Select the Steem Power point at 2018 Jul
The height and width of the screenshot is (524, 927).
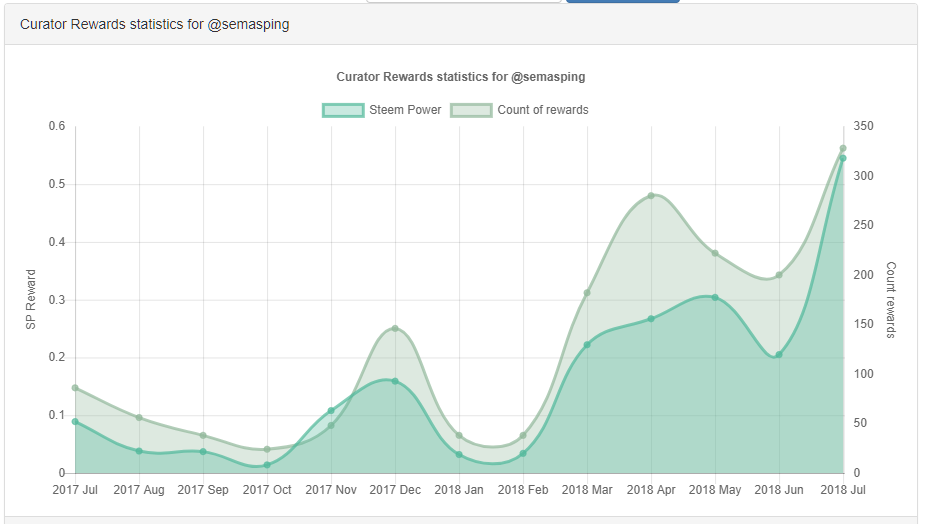[843, 159]
